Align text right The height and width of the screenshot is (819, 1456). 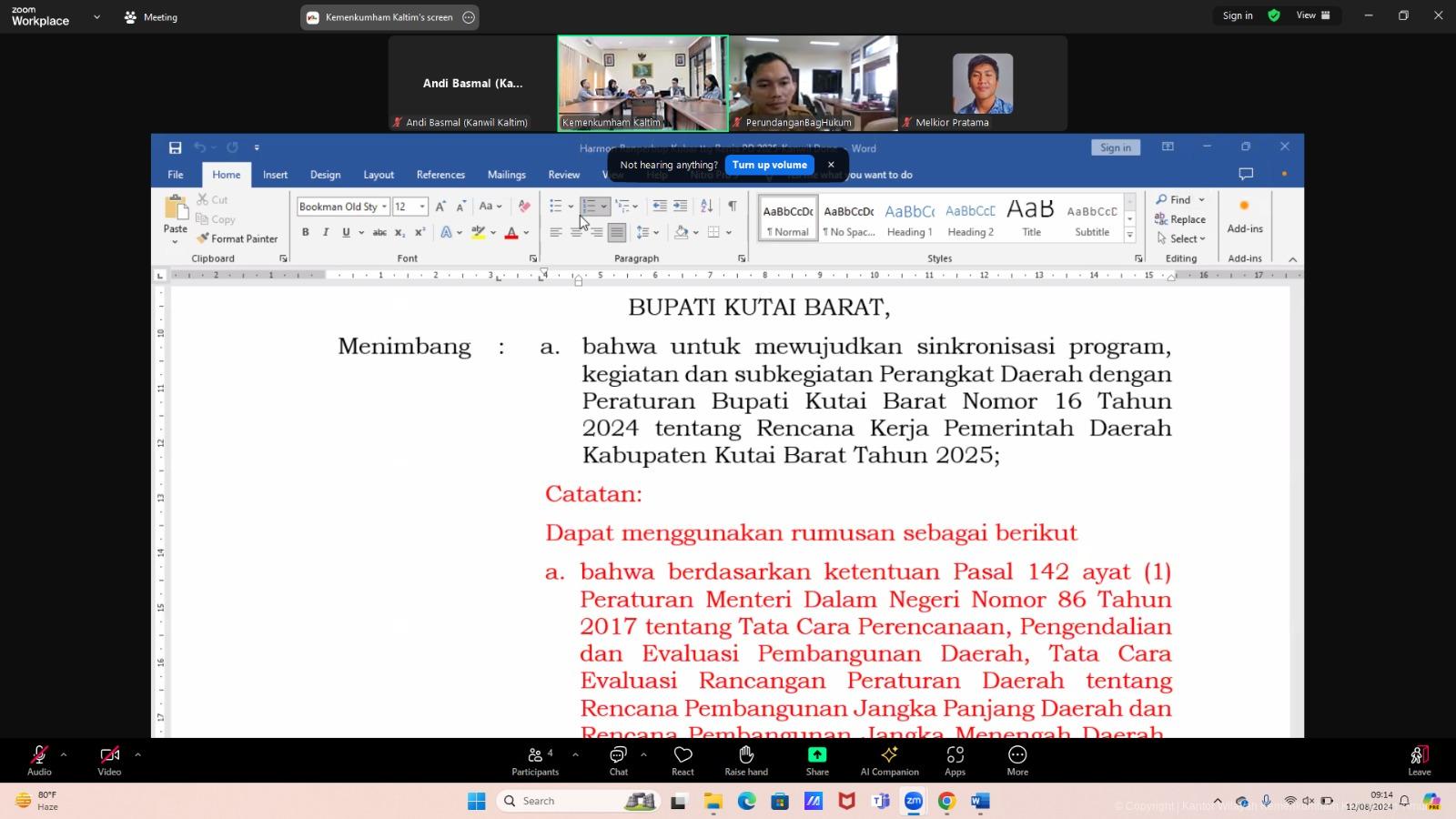pyautogui.click(x=596, y=233)
